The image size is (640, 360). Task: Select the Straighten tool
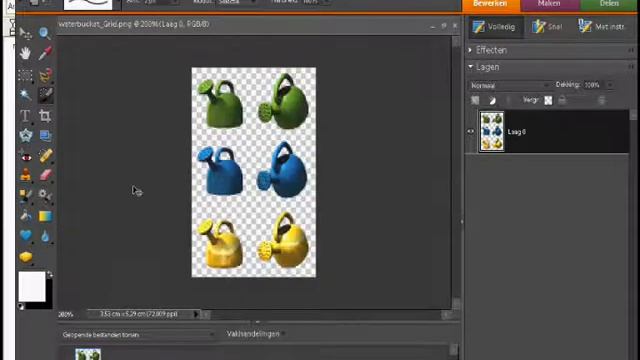45,136
